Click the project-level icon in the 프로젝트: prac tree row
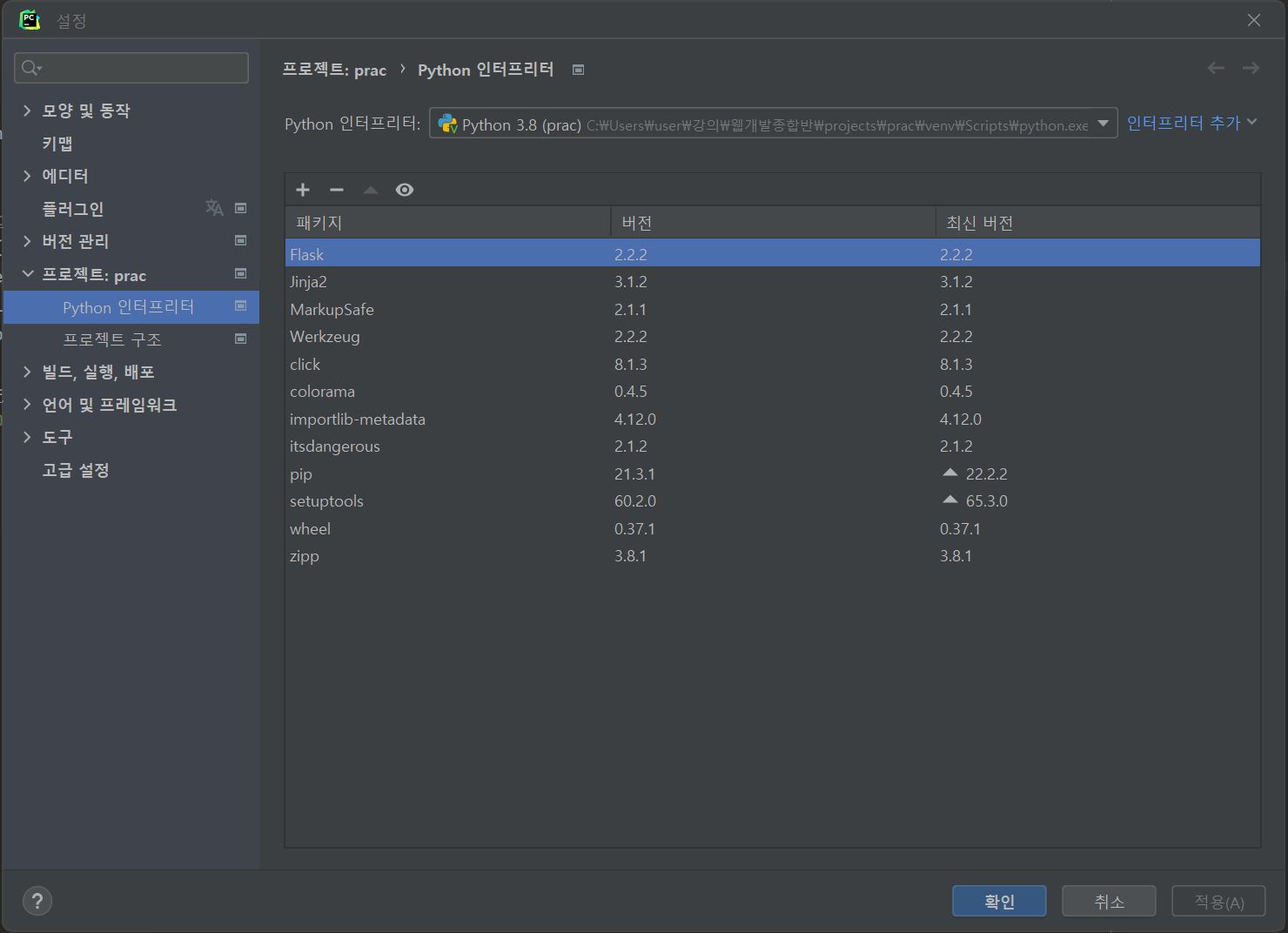1288x933 pixels. pos(241,273)
